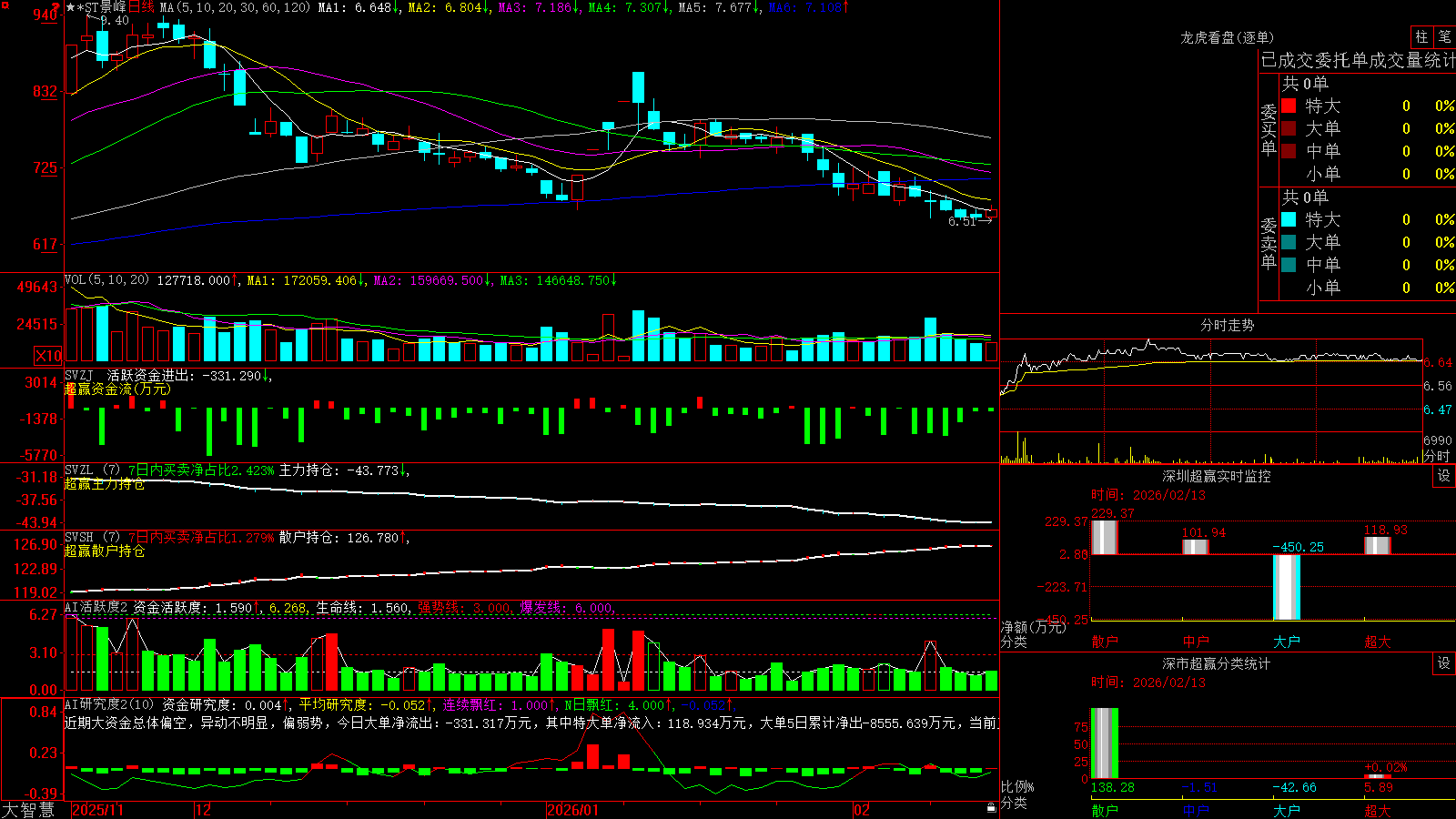The image size is (1456, 819).
Task: Click the -450.25 大户 bar in 深圳超赢实时监控
Action: click(1287, 587)
